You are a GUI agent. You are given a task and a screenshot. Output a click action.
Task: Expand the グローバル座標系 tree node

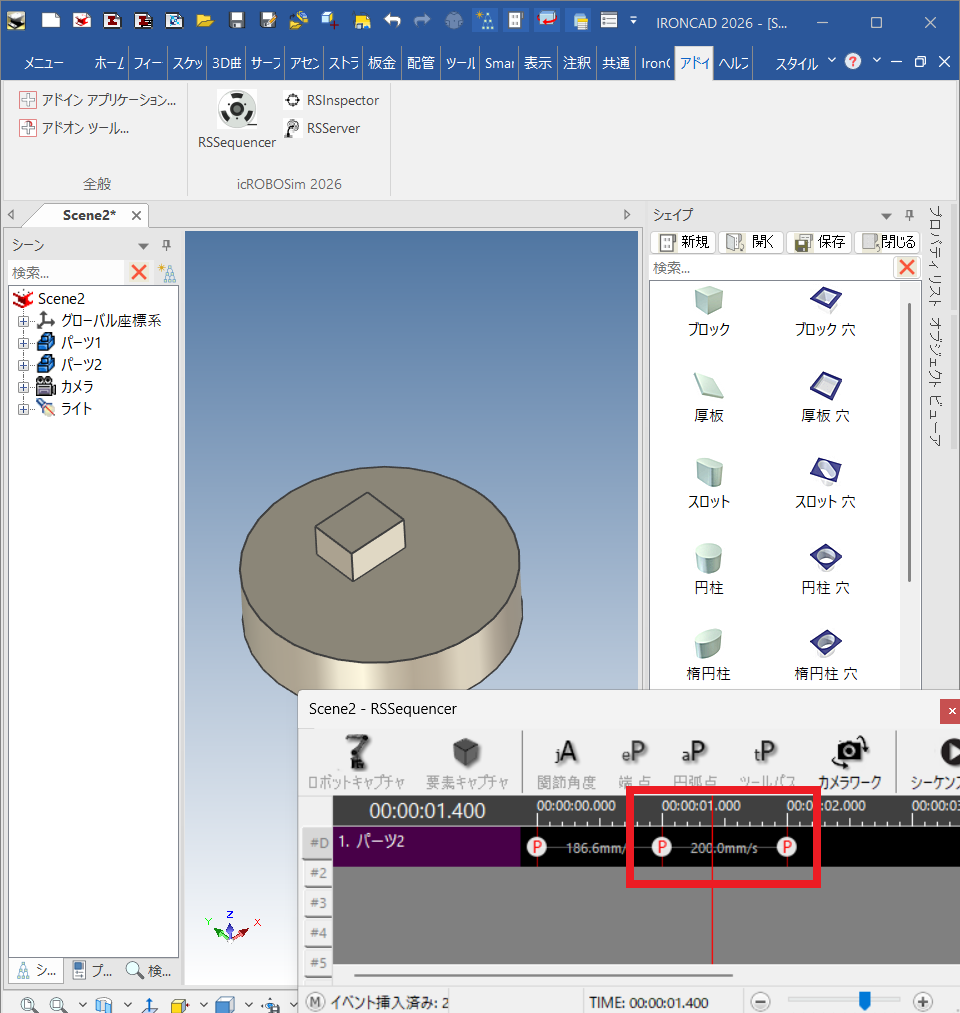[x=23, y=321]
